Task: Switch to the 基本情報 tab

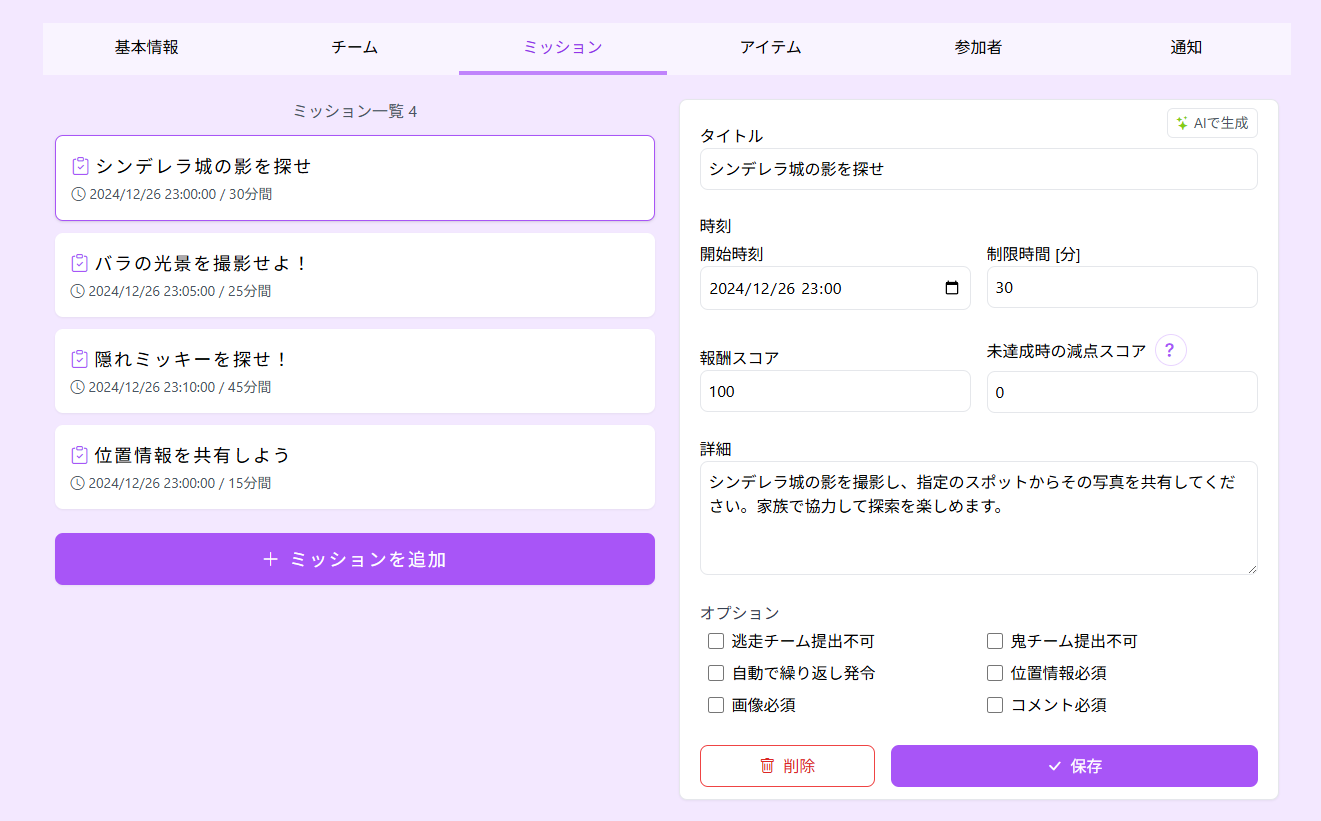Action: pyautogui.click(x=147, y=48)
